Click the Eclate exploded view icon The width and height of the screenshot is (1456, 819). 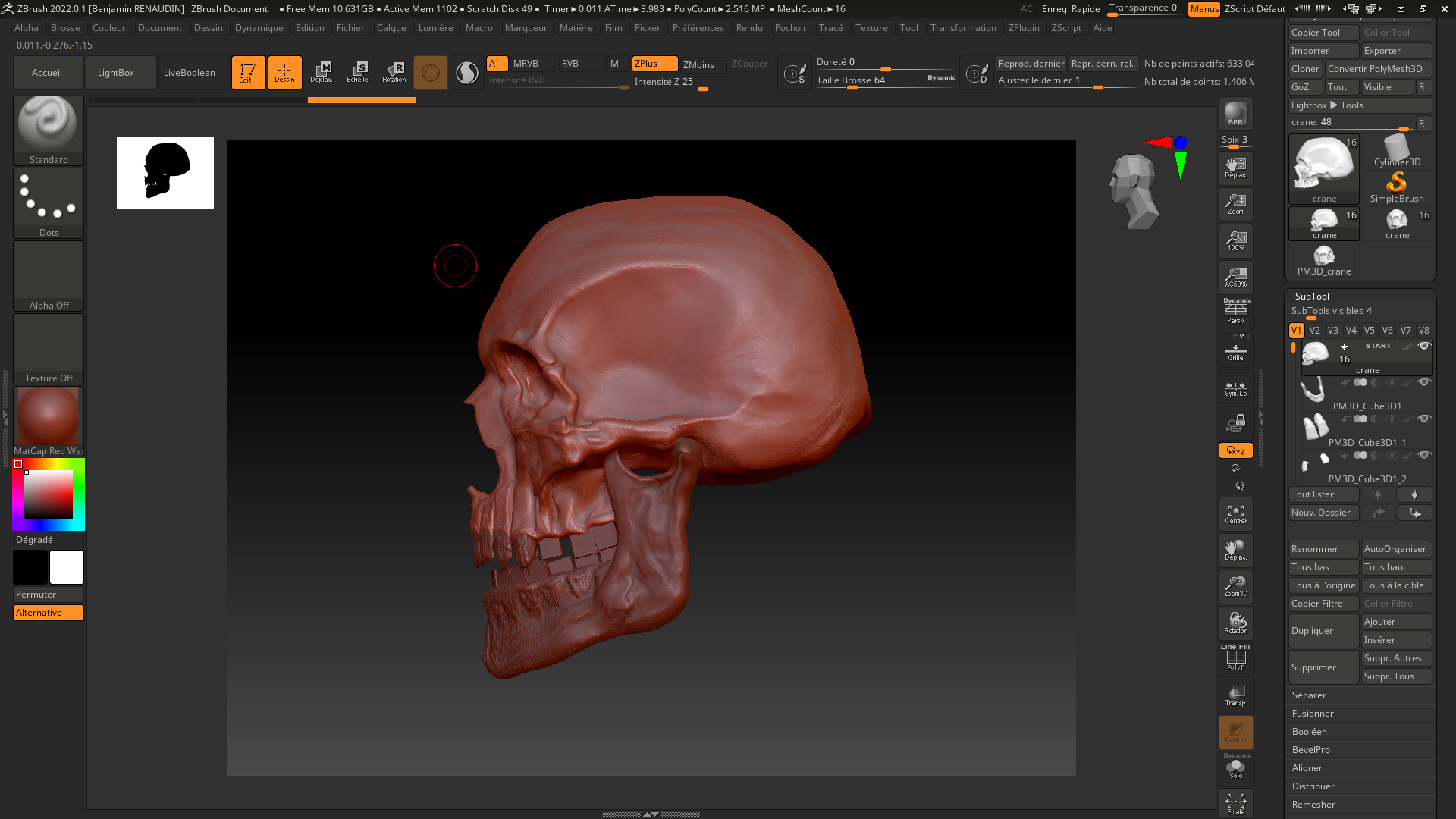coord(1236,804)
